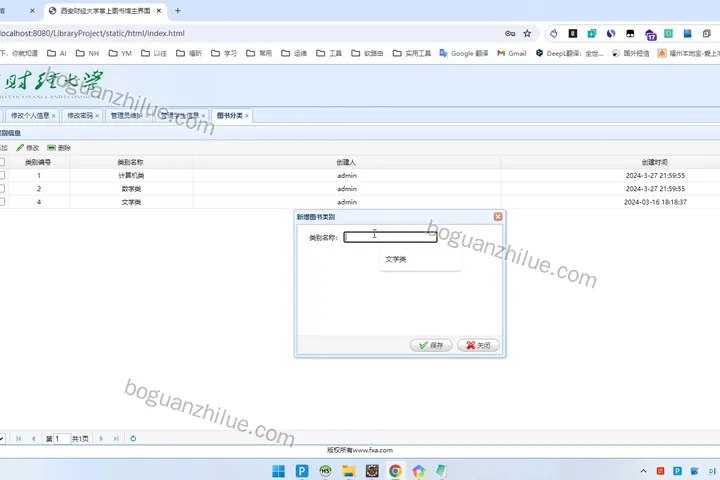Sort by the 创建时间 column header

coord(655,162)
